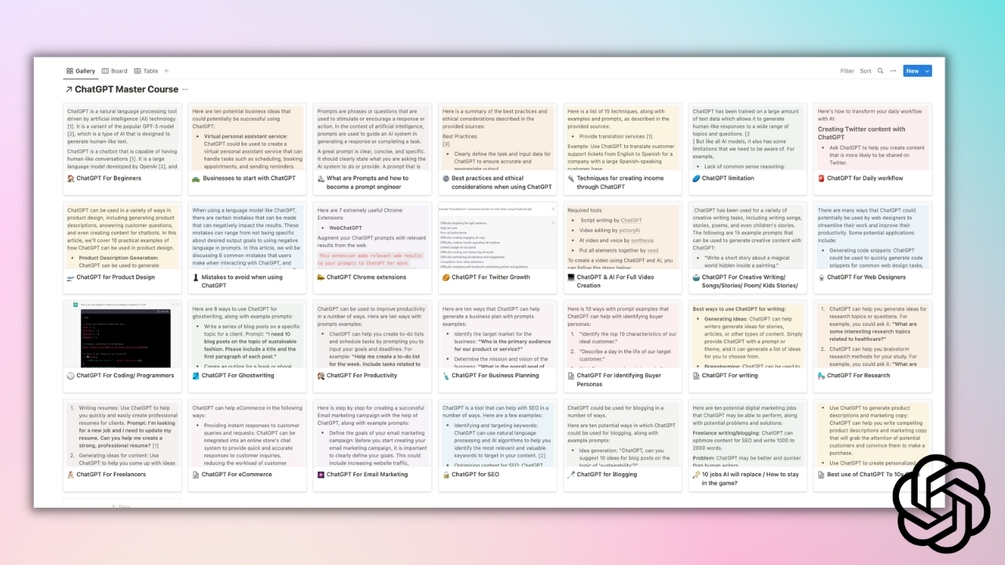Add a new view with plus icon
The image size is (1005, 565).
pos(167,71)
